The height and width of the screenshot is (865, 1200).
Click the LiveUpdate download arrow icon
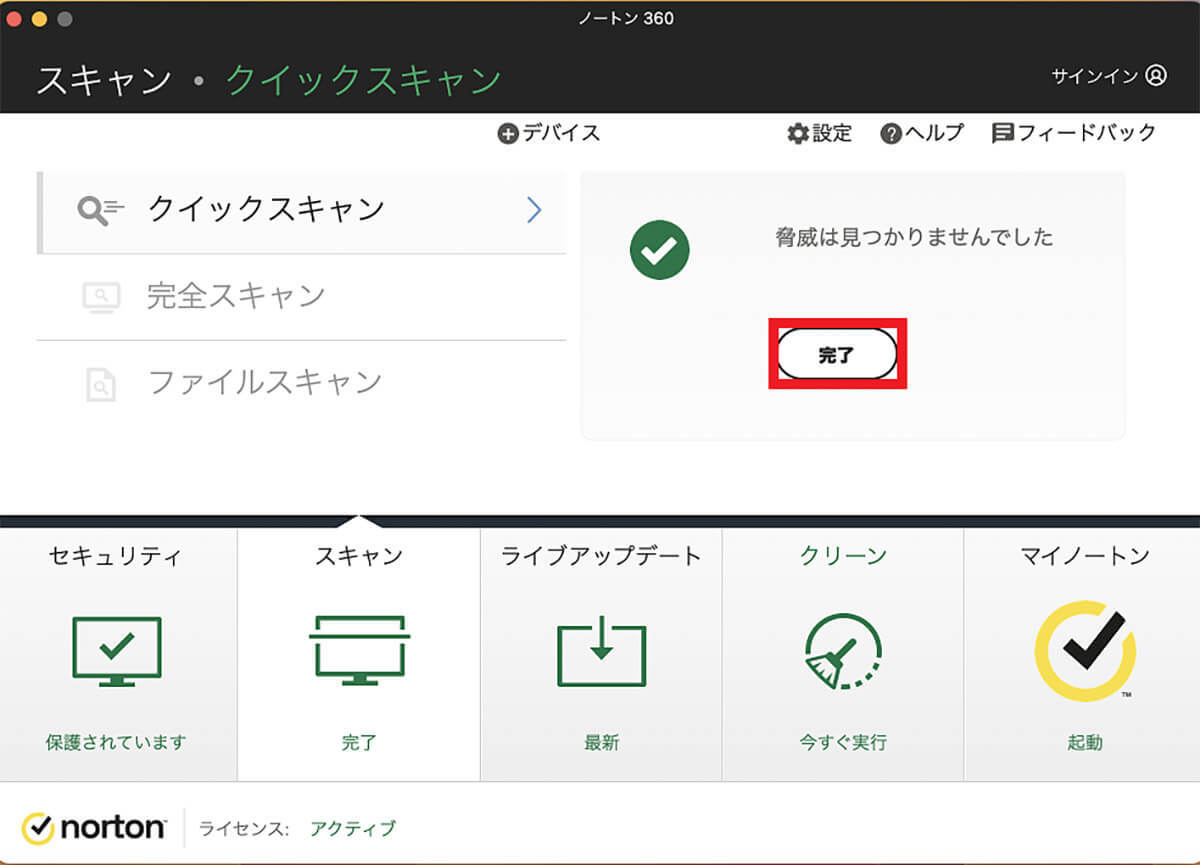[x=601, y=651]
